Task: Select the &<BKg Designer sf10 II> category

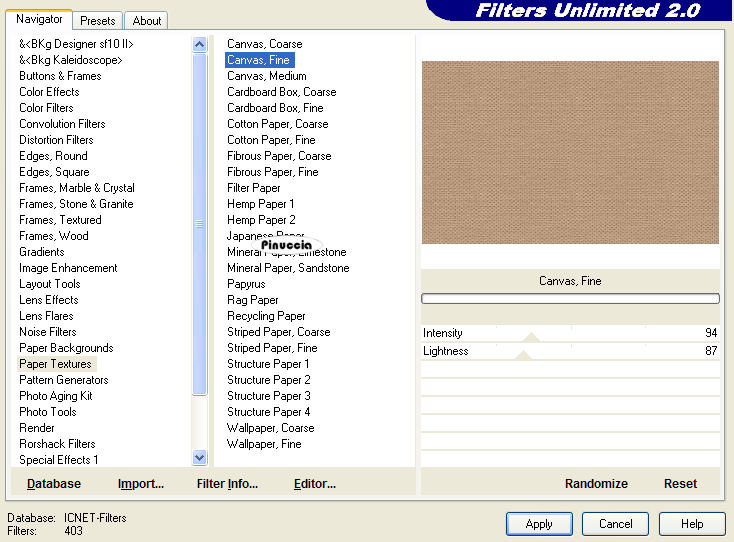Action: pos(76,44)
